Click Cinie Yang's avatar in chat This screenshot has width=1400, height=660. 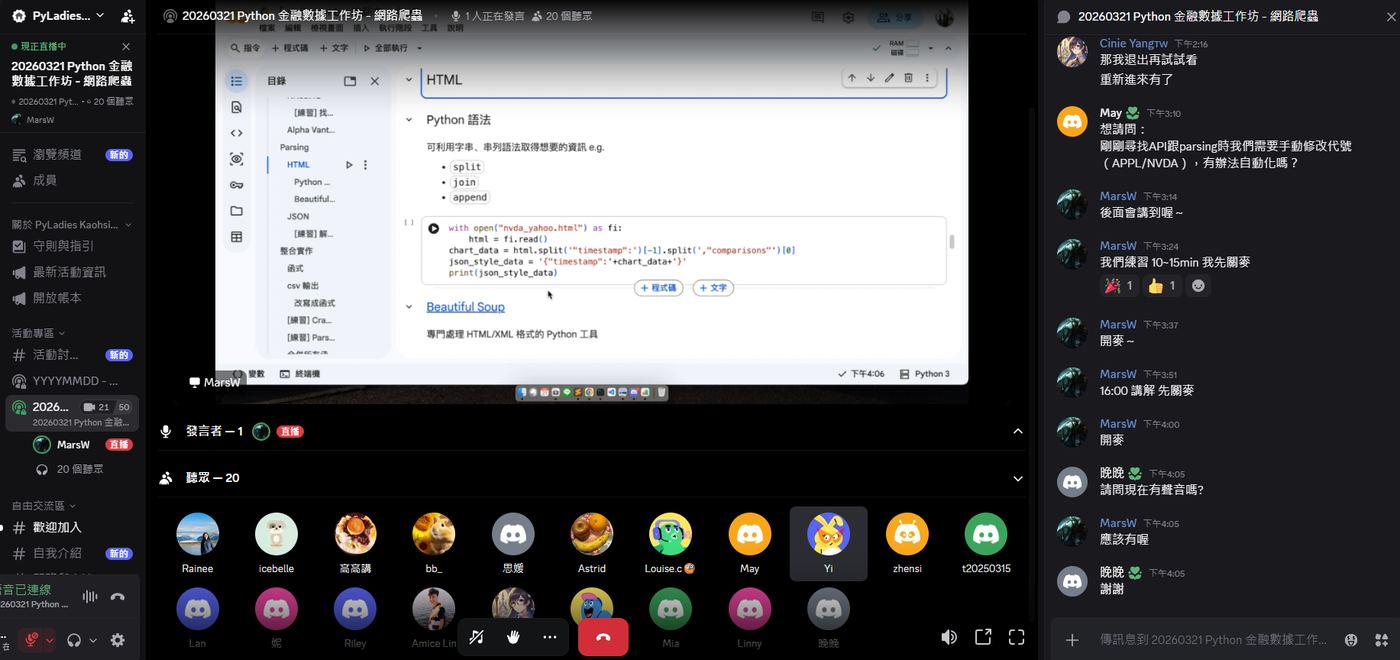tap(1072, 52)
